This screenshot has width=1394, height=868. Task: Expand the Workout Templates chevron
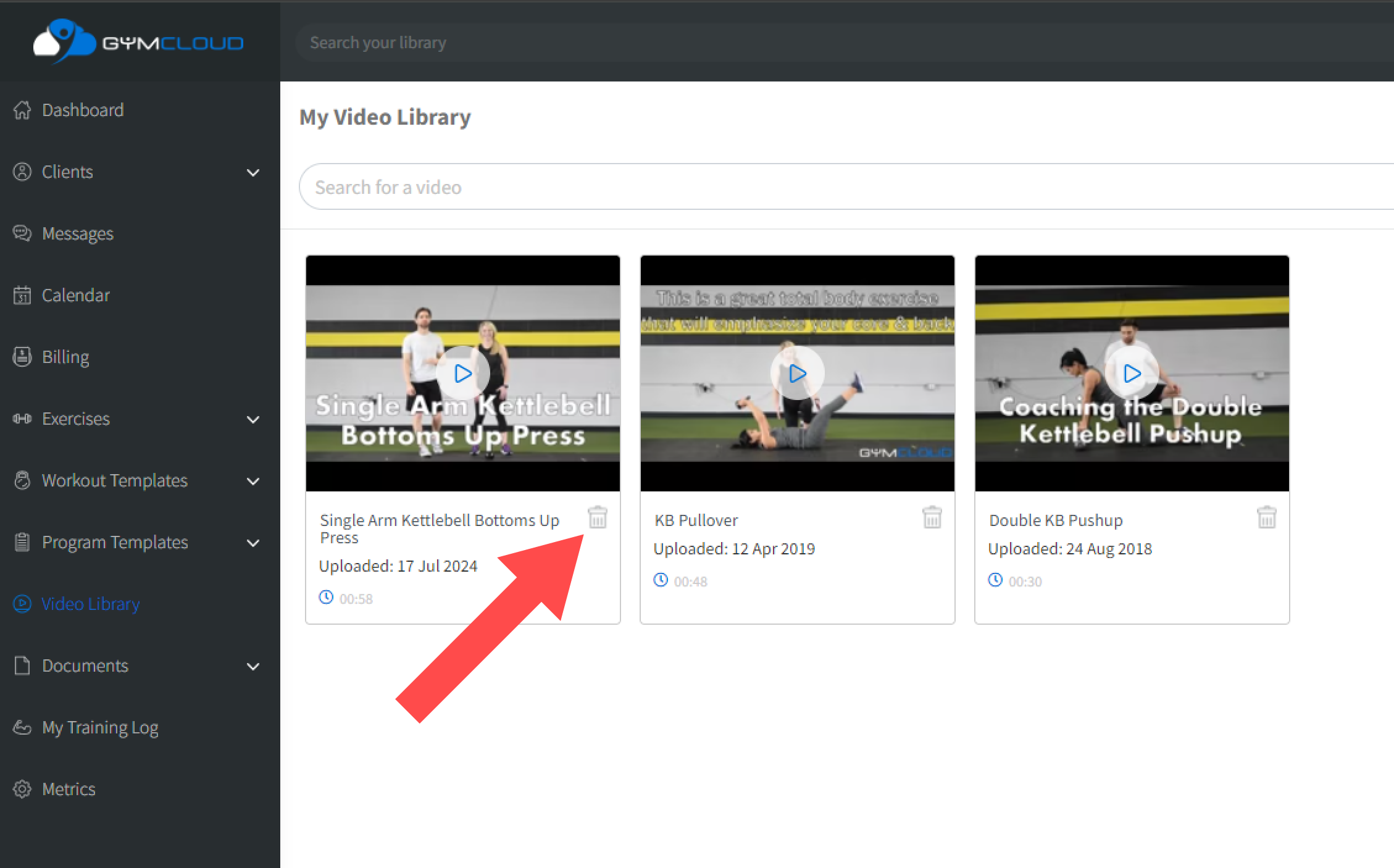(253, 481)
